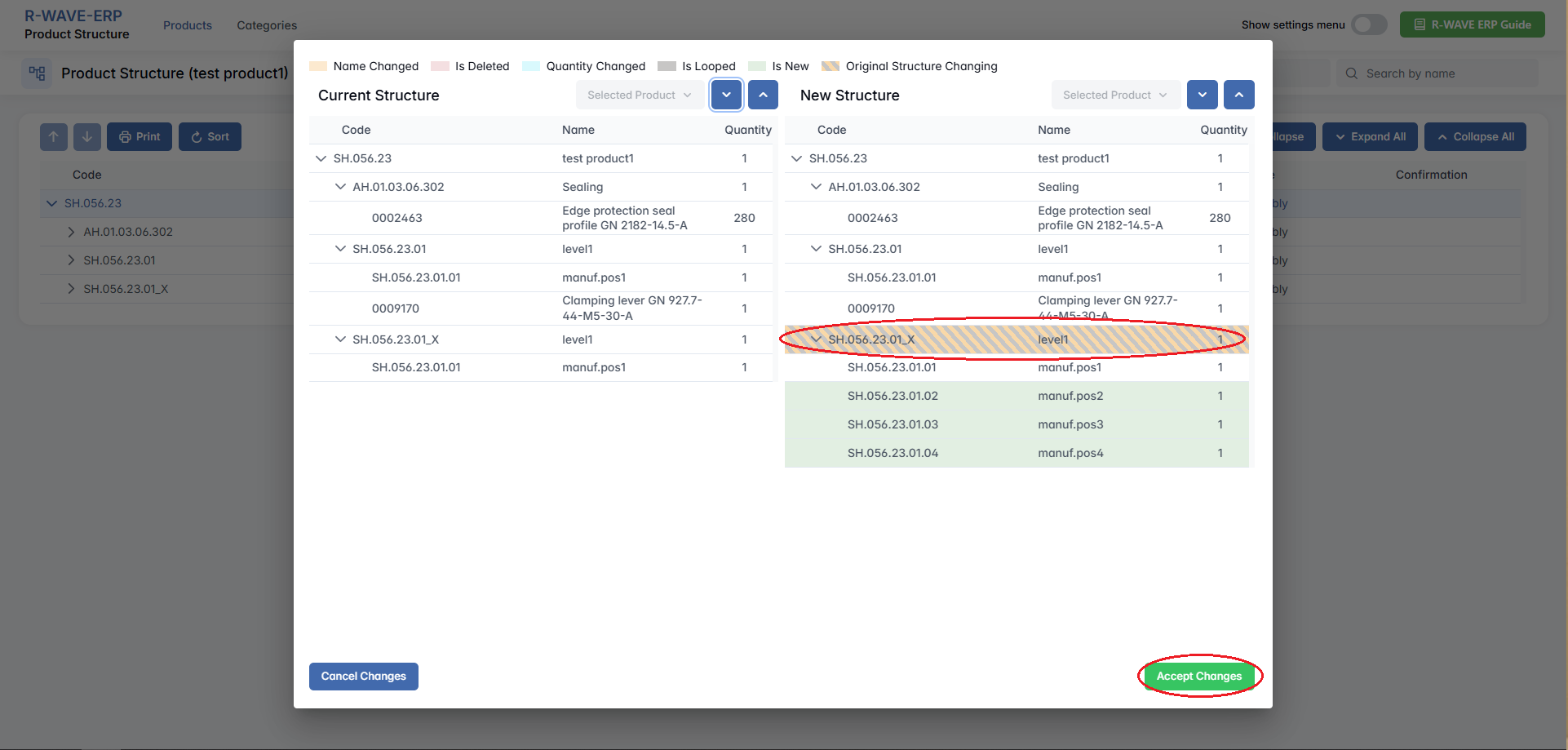This screenshot has height=750, width=1568.
Task: Open Selected Product dropdown in New Structure
Action: 1115,95
